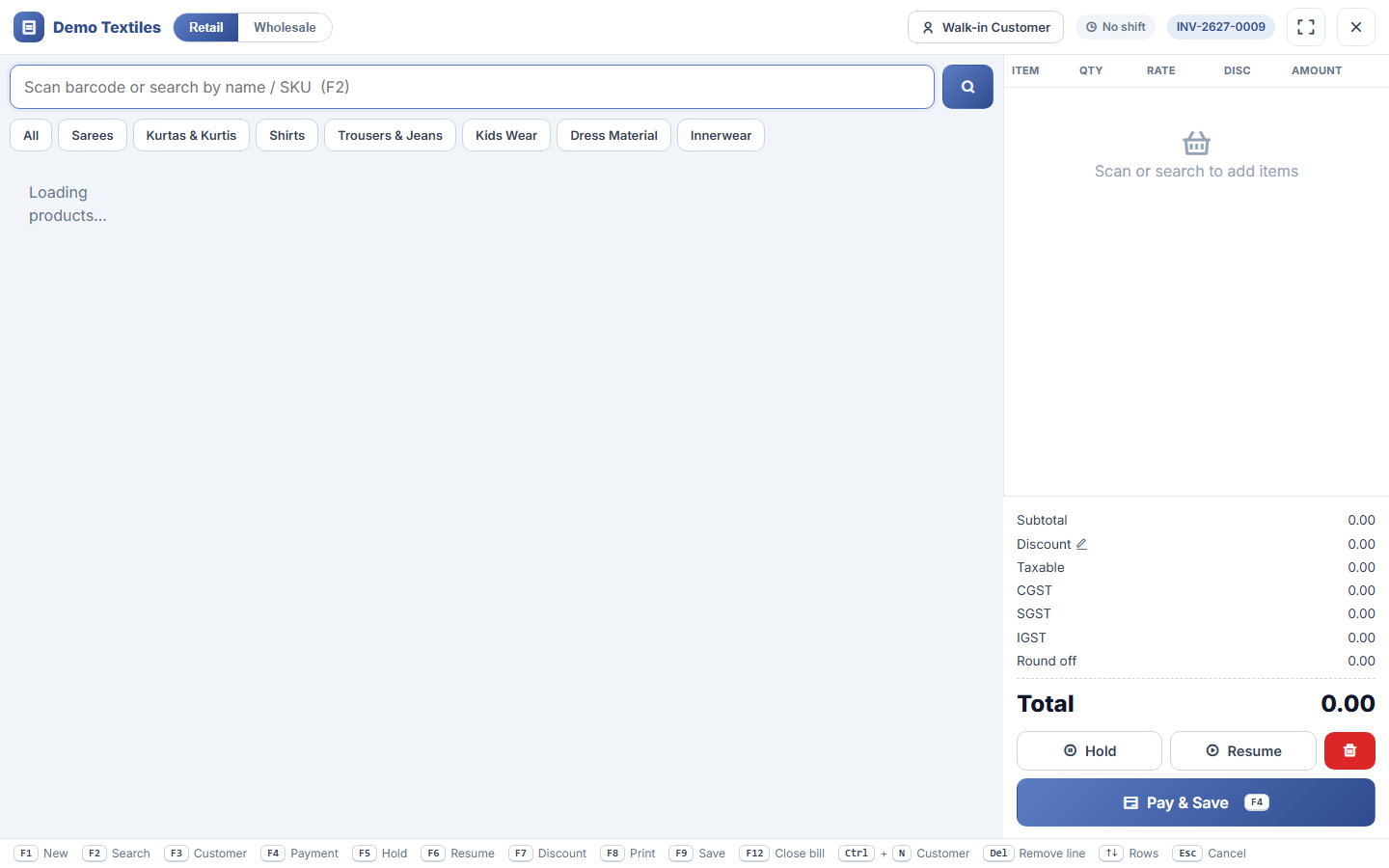Toggle fullscreen mode icon
Image resolution: width=1389 pixels, height=868 pixels.
pyautogui.click(x=1306, y=27)
